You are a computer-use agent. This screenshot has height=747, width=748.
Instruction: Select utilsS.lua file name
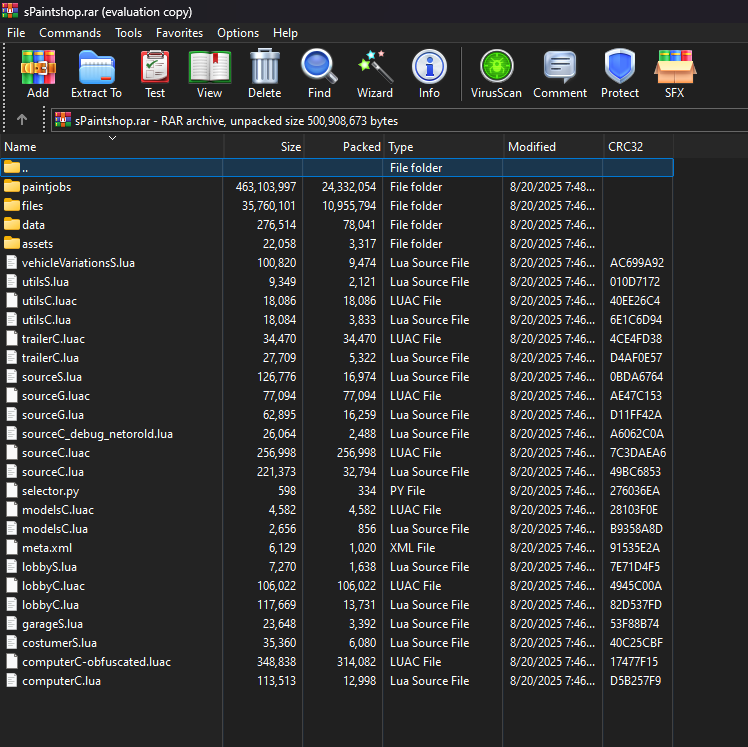click(45, 282)
